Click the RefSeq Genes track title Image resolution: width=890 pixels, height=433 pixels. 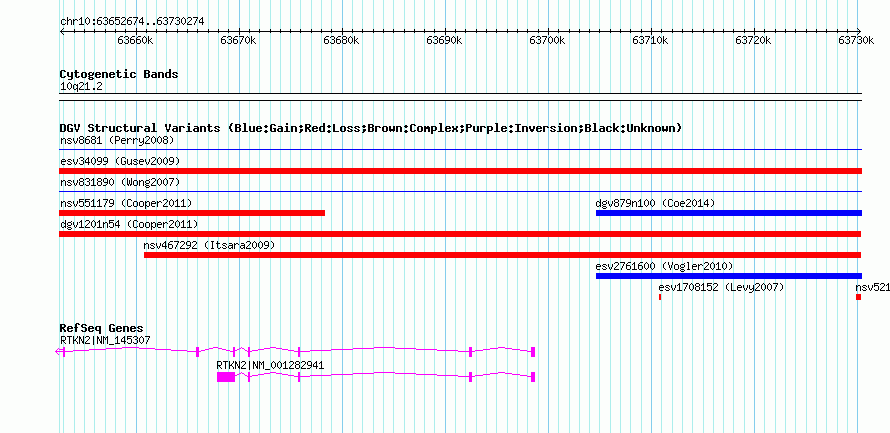101,328
